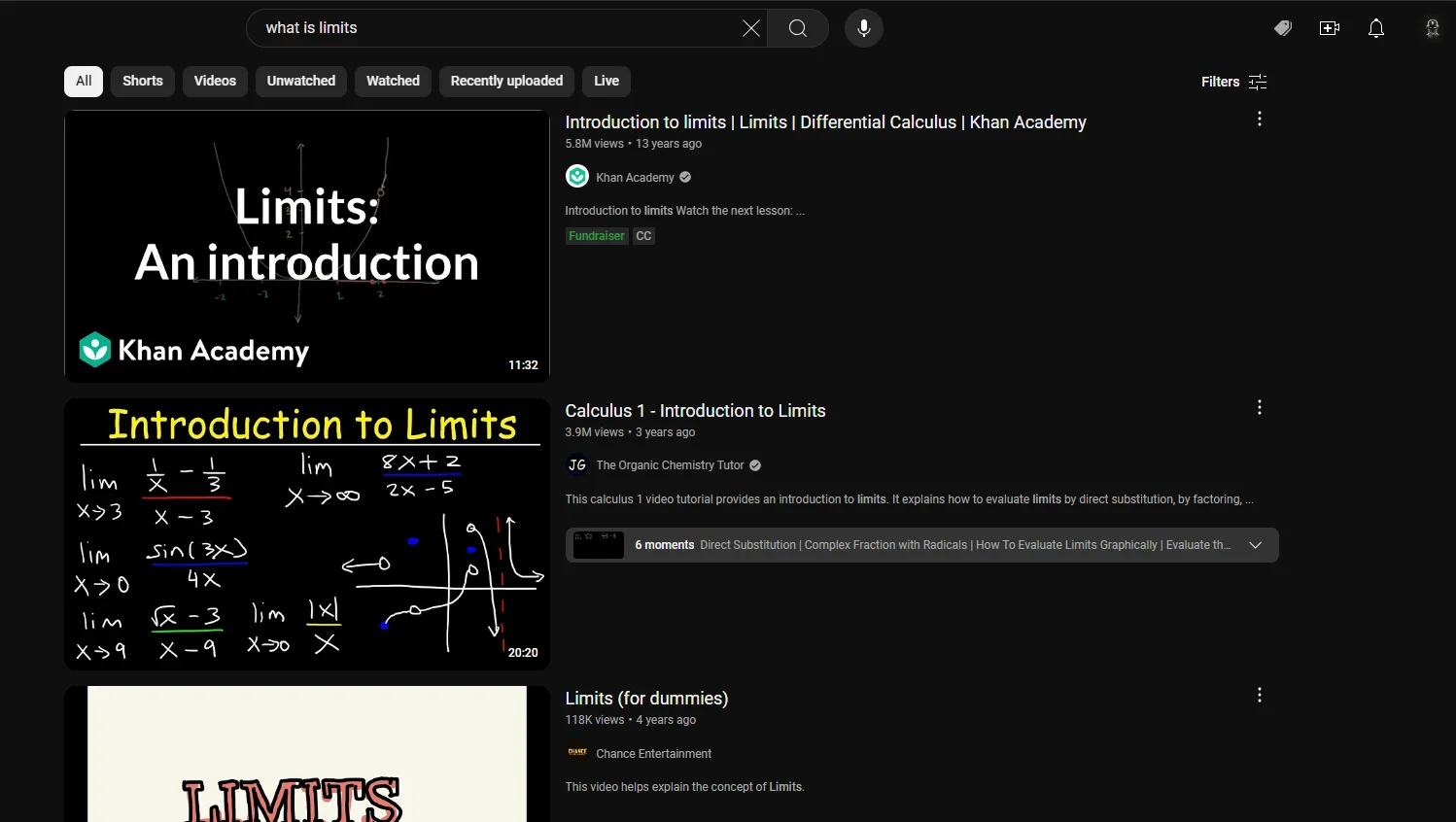Viewport: 1456px width, 822px height.
Task: Select the All filter chip
Action: pos(84,81)
